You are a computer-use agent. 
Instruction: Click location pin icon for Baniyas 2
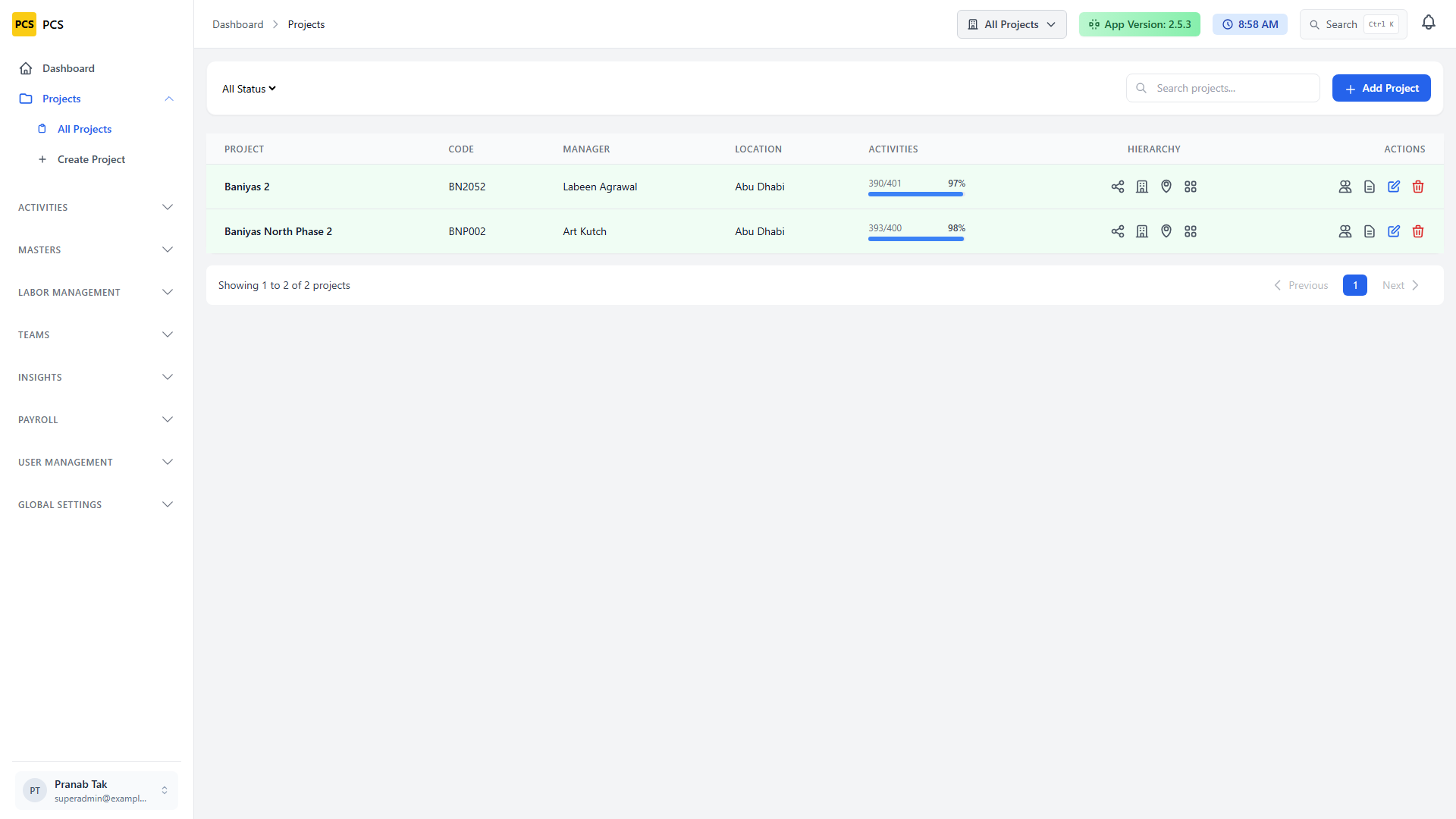click(1166, 187)
